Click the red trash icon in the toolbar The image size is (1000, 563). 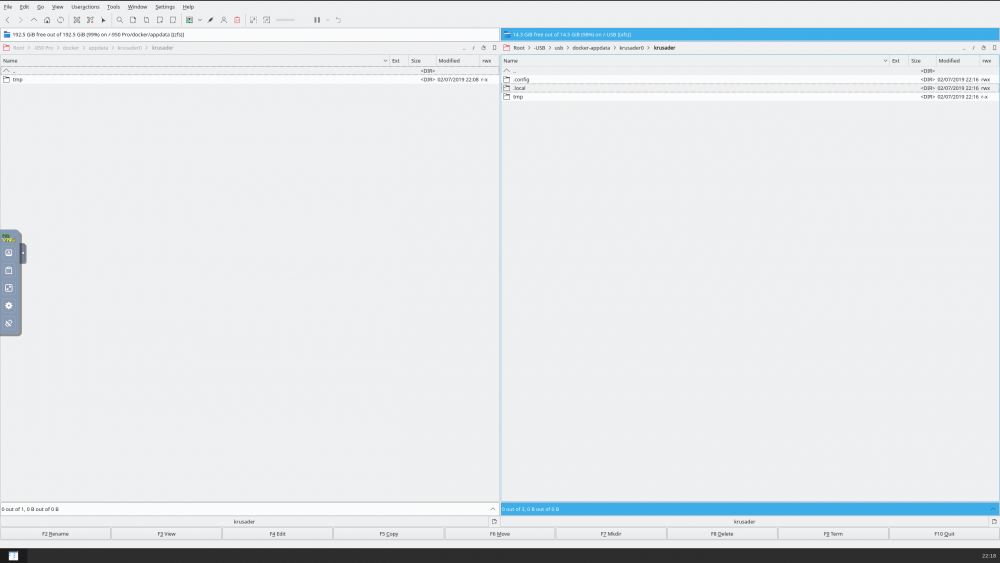(237, 20)
